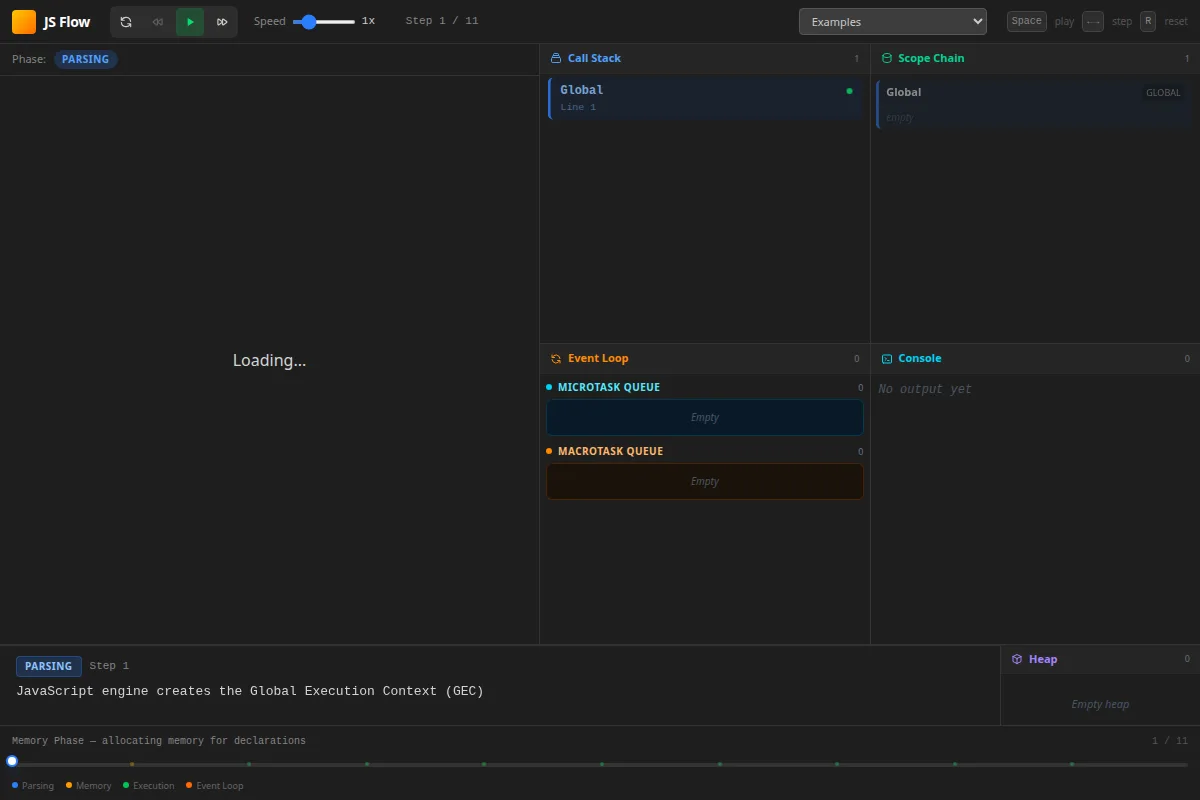
Task: Click the Call Stack panel title
Action: click(594, 58)
